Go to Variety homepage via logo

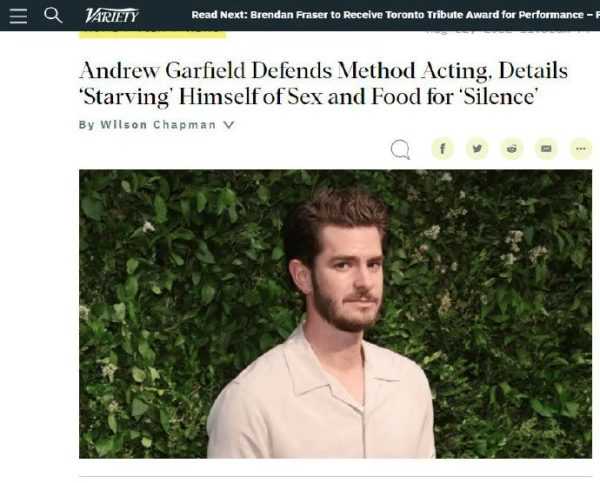pos(111,16)
